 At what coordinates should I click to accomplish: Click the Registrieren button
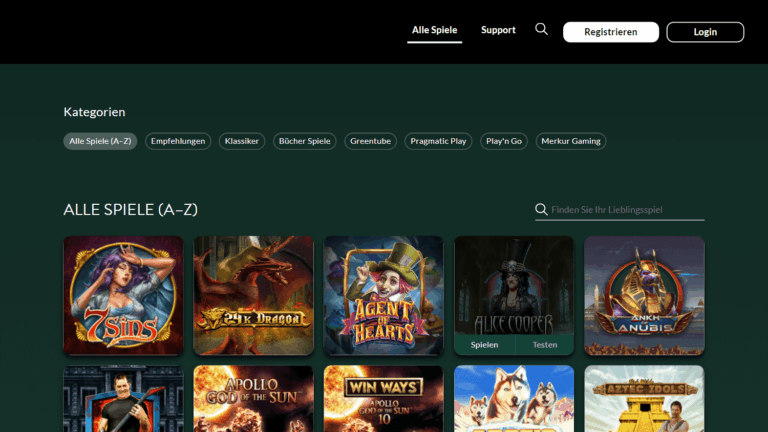(x=610, y=32)
